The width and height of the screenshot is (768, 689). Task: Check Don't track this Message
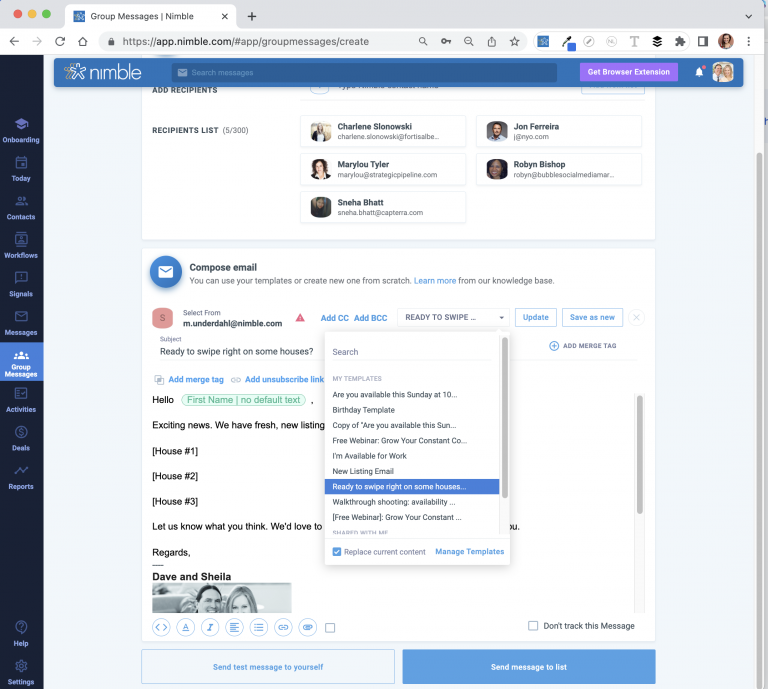point(533,626)
